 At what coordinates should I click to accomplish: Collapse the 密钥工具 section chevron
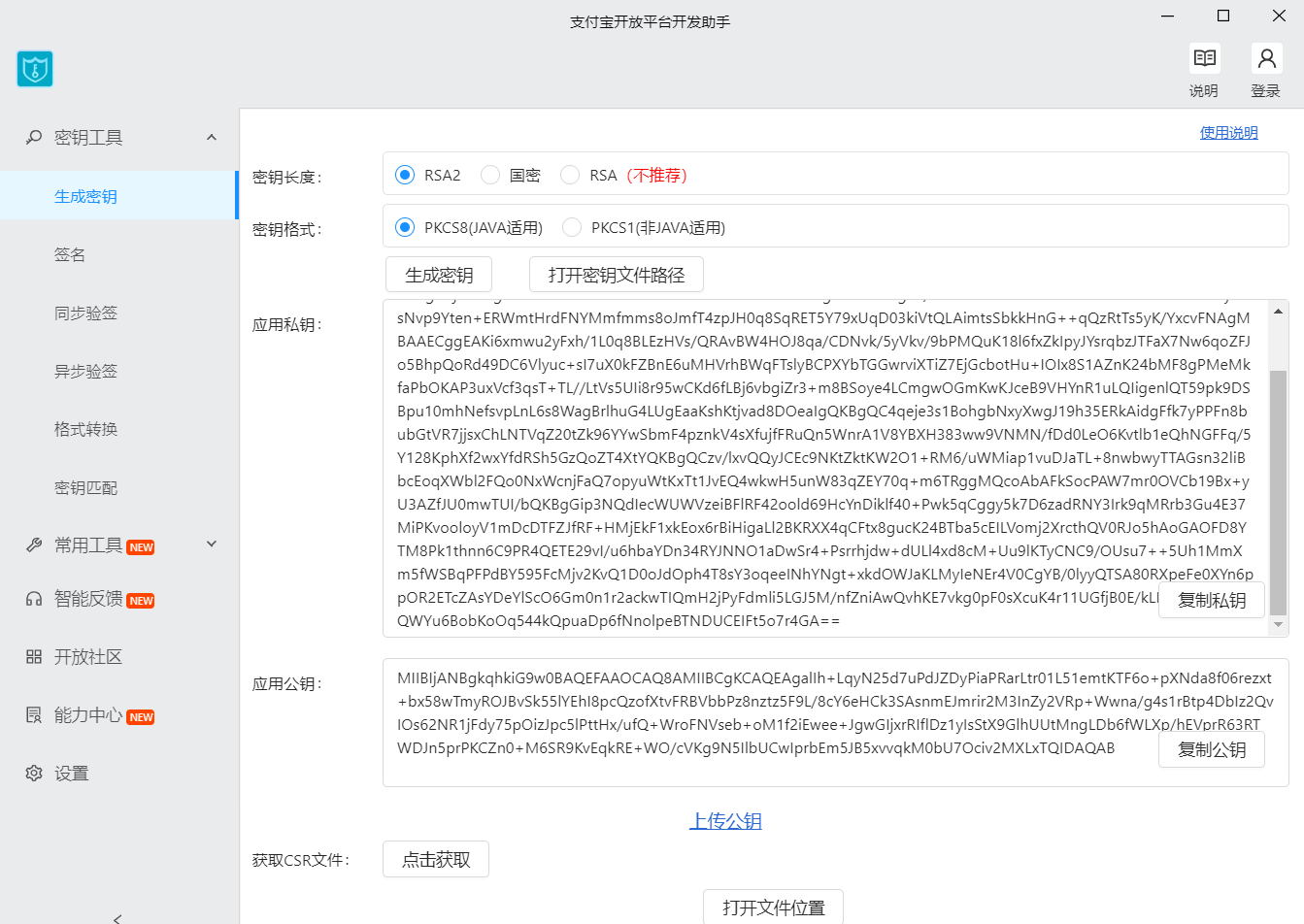[212, 138]
